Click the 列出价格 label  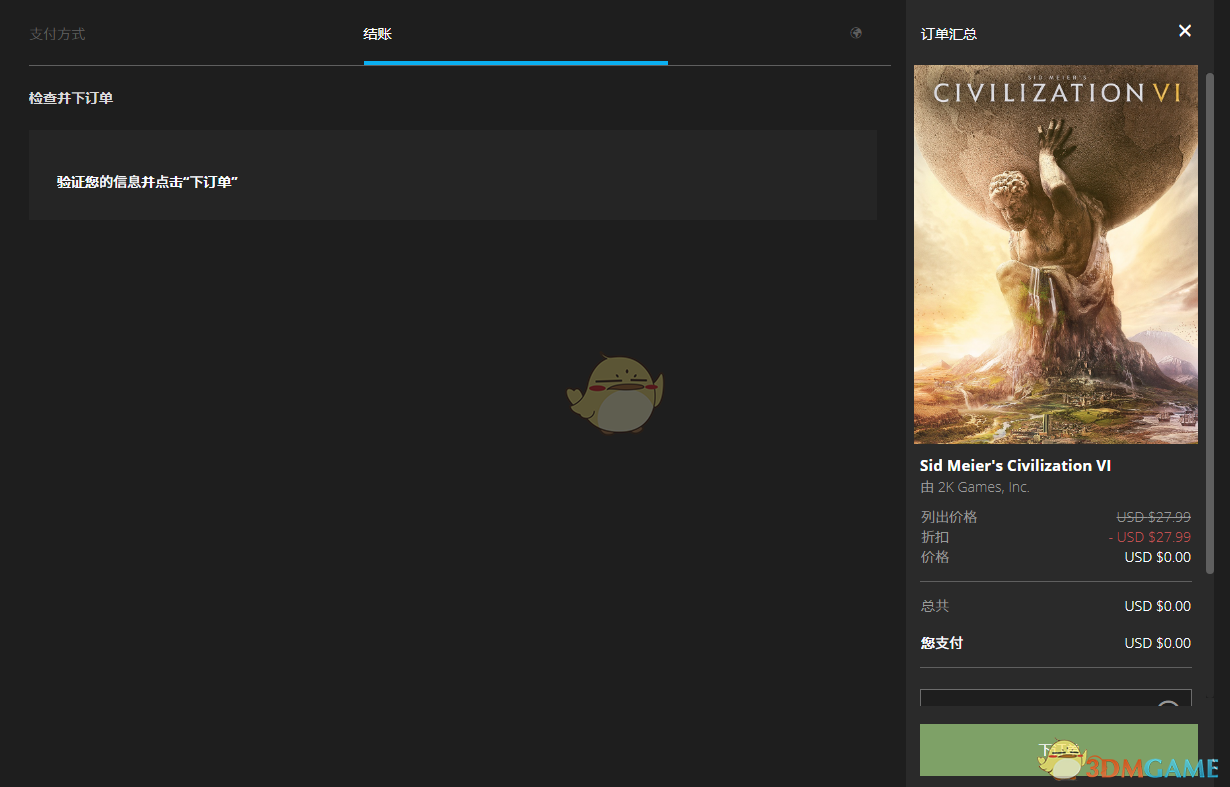click(x=949, y=517)
